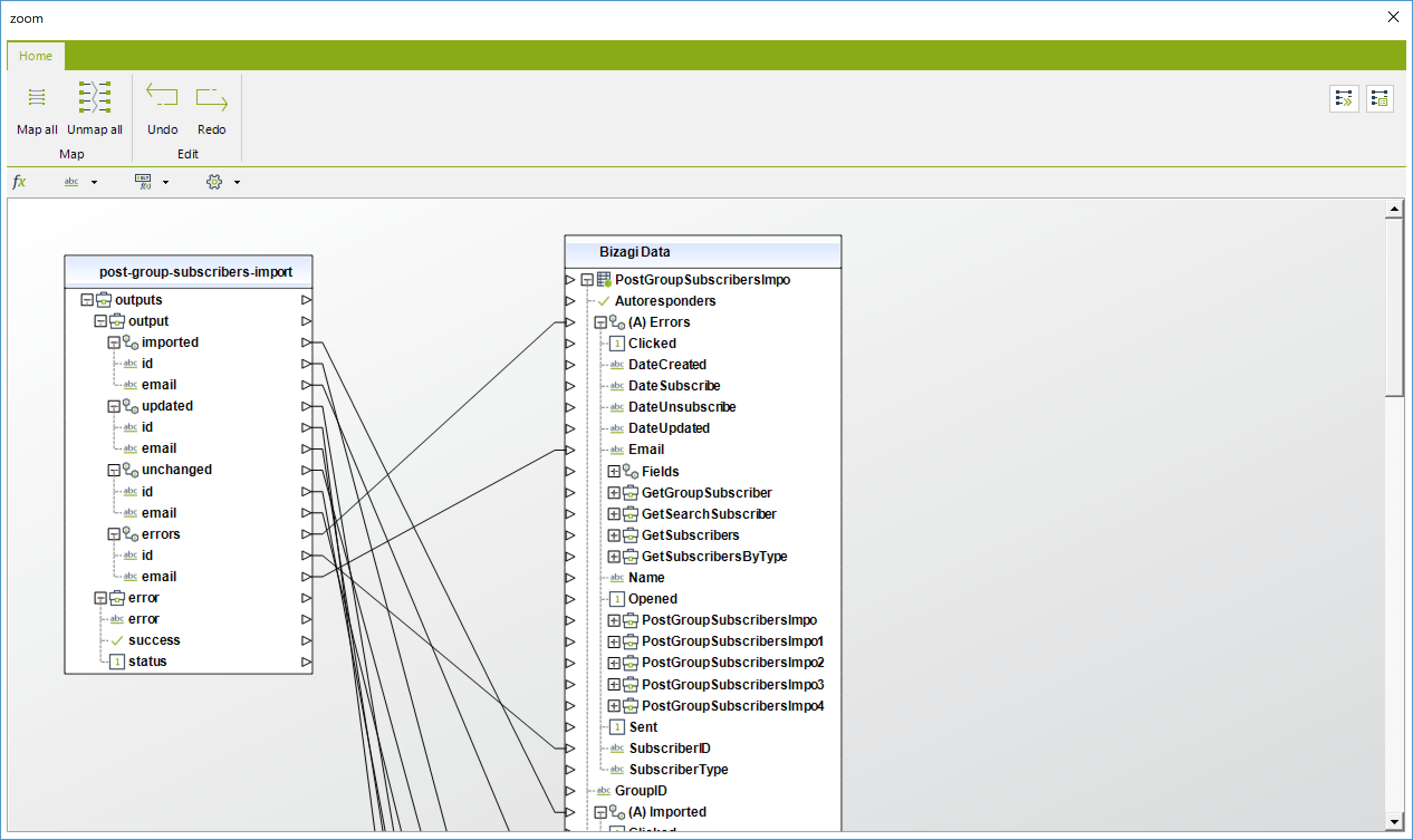This screenshot has height=840, width=1413.
Task: Open the fx function editor
Action: (20, 182)
